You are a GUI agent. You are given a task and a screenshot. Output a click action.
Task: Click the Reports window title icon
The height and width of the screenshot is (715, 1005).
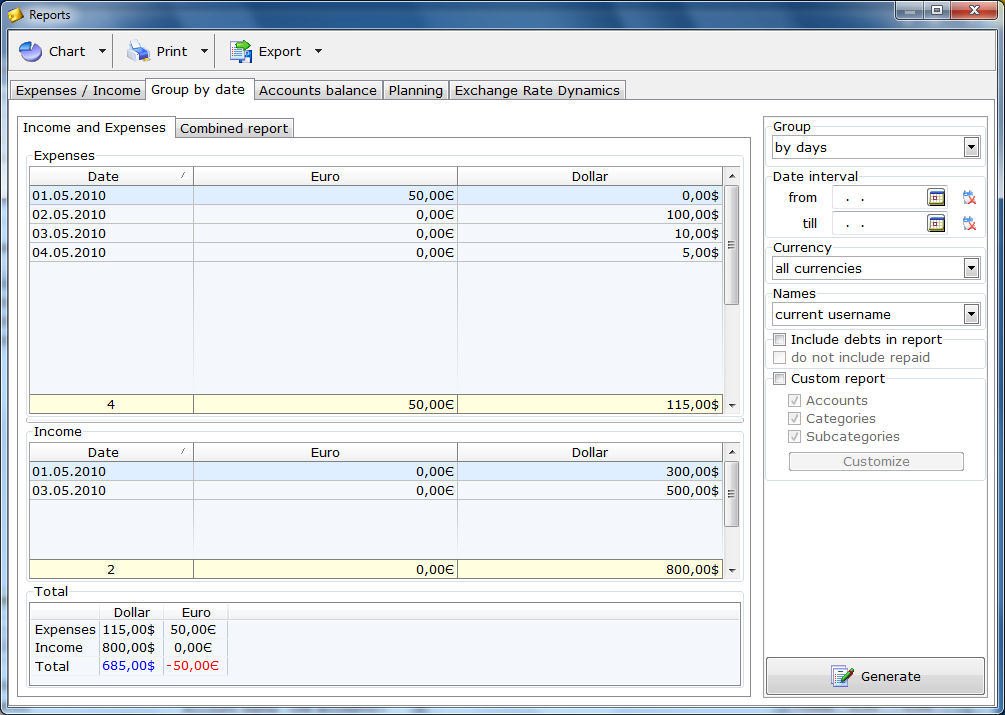(16, 15)
